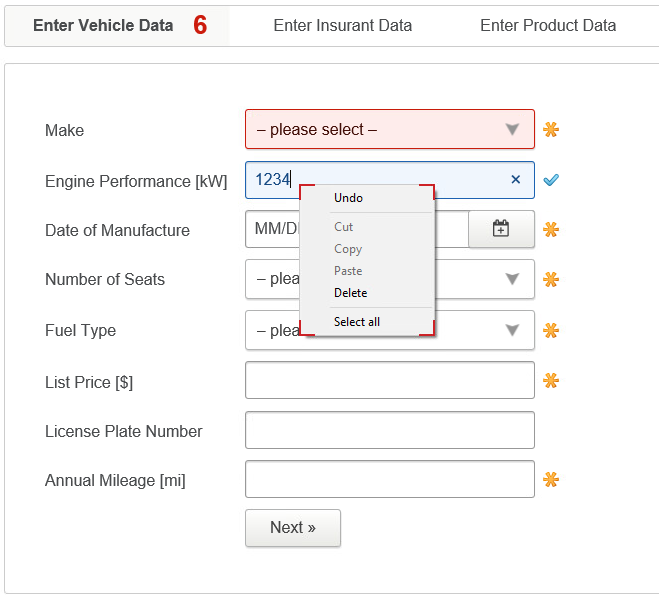Clear the Engine Performance field with X
The height and width of the screenshot is (598, 659).
coord(516,180)
